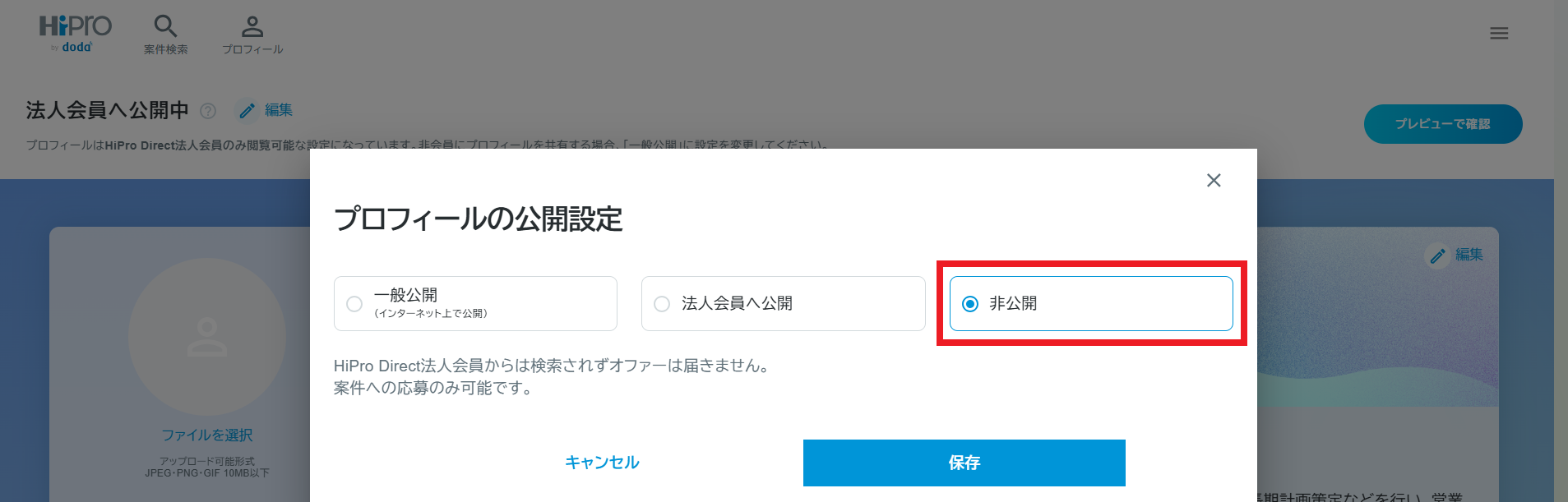This screenshot has height=502, width=1568.
Task: Click the 案件検索 menu label
Action: [x=165, y=49]
